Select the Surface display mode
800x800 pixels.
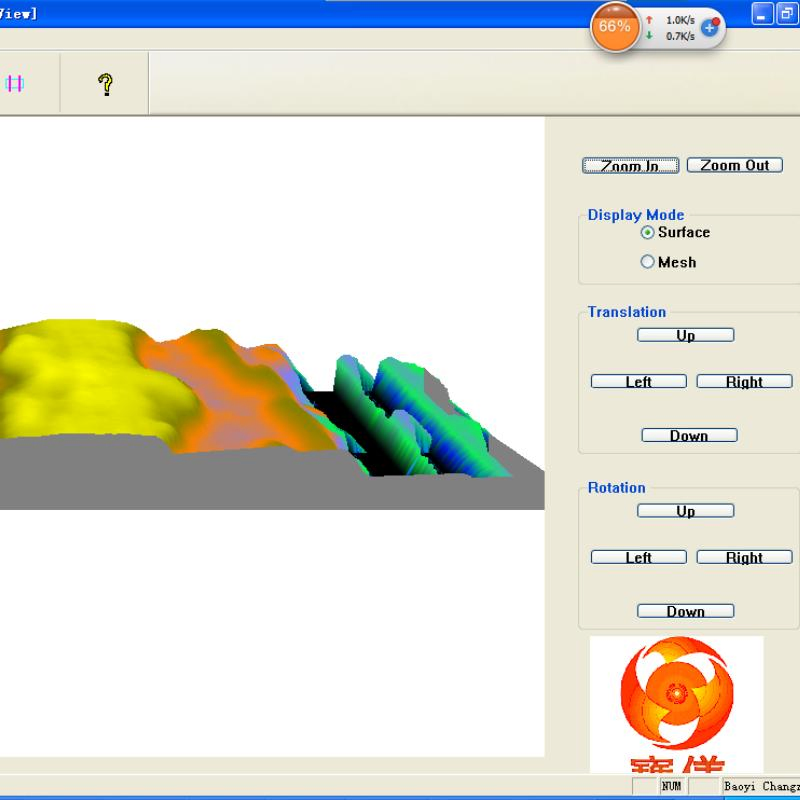pos(675,232)
